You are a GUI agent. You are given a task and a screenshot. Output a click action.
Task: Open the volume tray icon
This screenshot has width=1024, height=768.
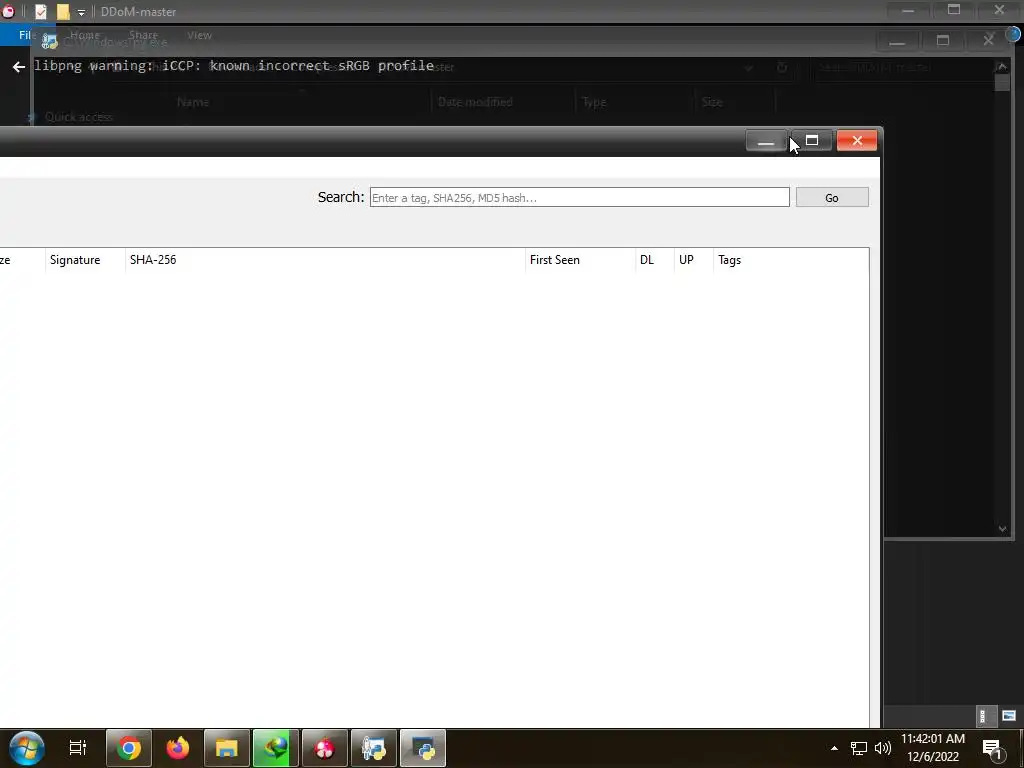[883, 748]
